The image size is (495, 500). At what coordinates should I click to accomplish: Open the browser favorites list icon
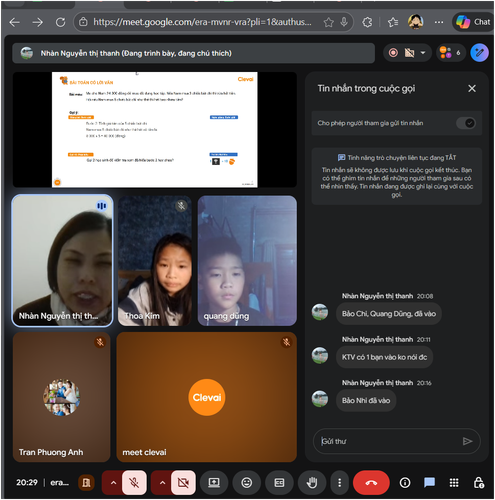[x=393, y=22]
